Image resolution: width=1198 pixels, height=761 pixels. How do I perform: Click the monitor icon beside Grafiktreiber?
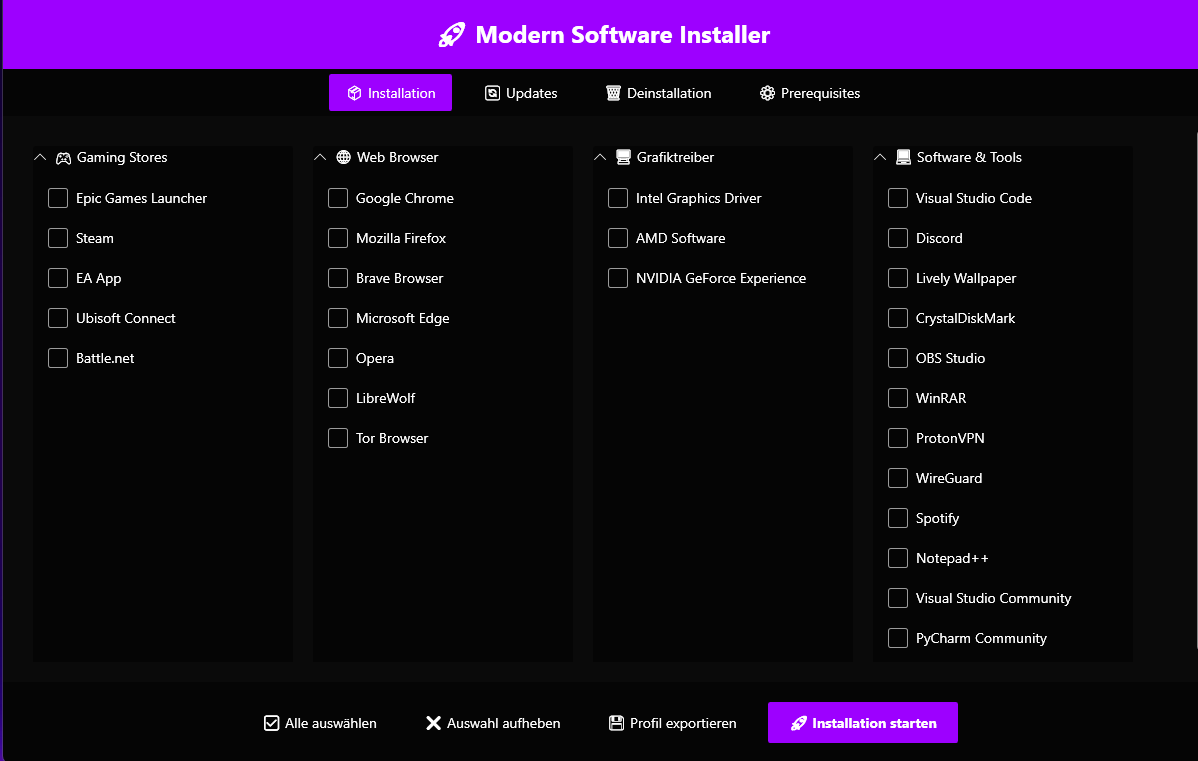[623, 157]
